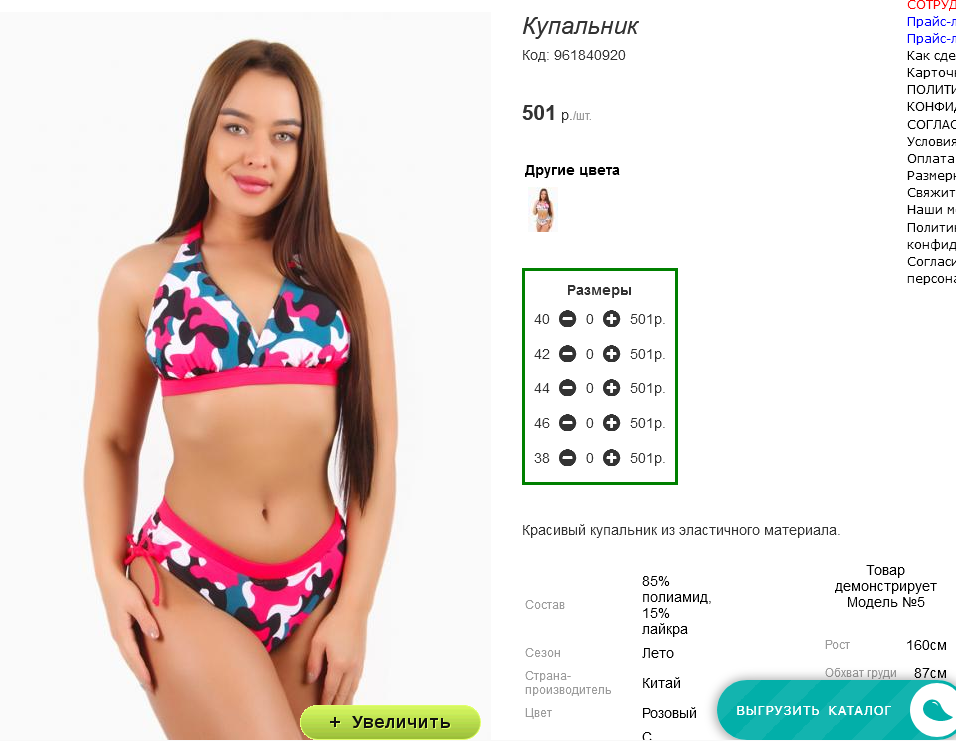
Task: Decrease quantity for size 40
Action: pyautogui.click(x=567, y=319)
